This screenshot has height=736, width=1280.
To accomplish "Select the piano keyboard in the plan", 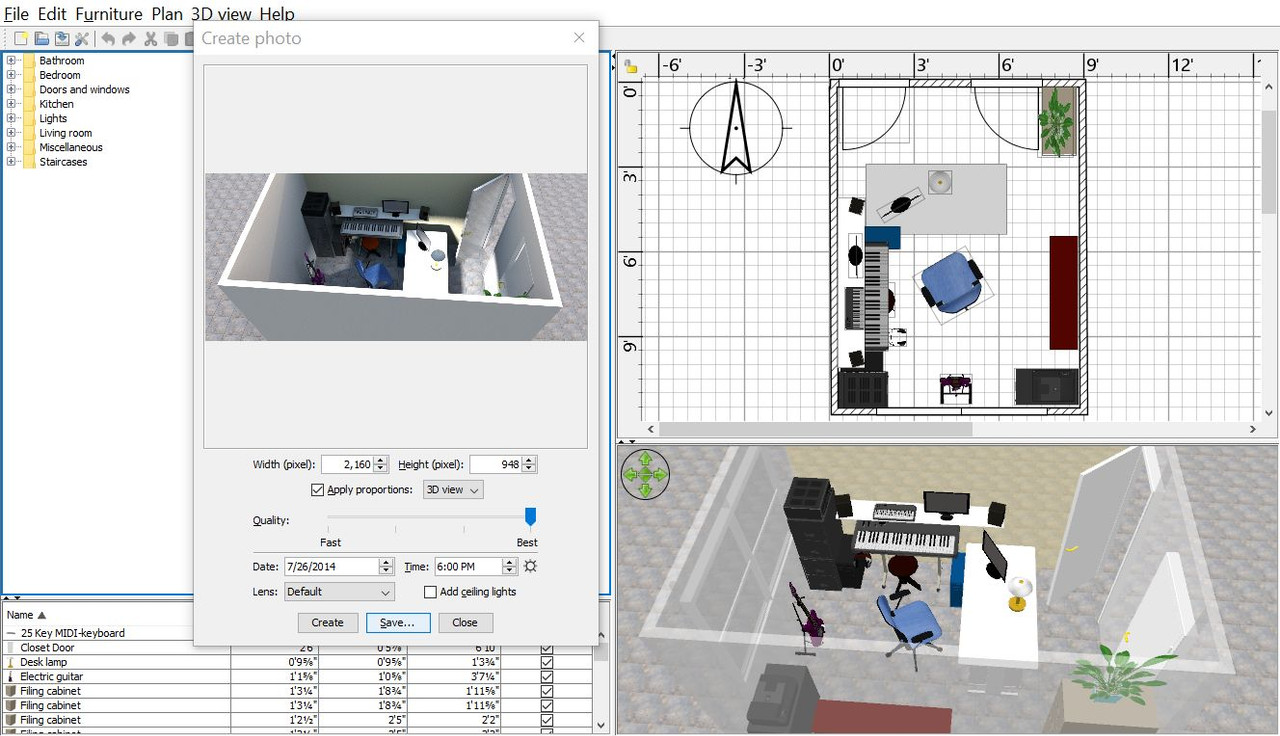I will [x=875, y=298].
